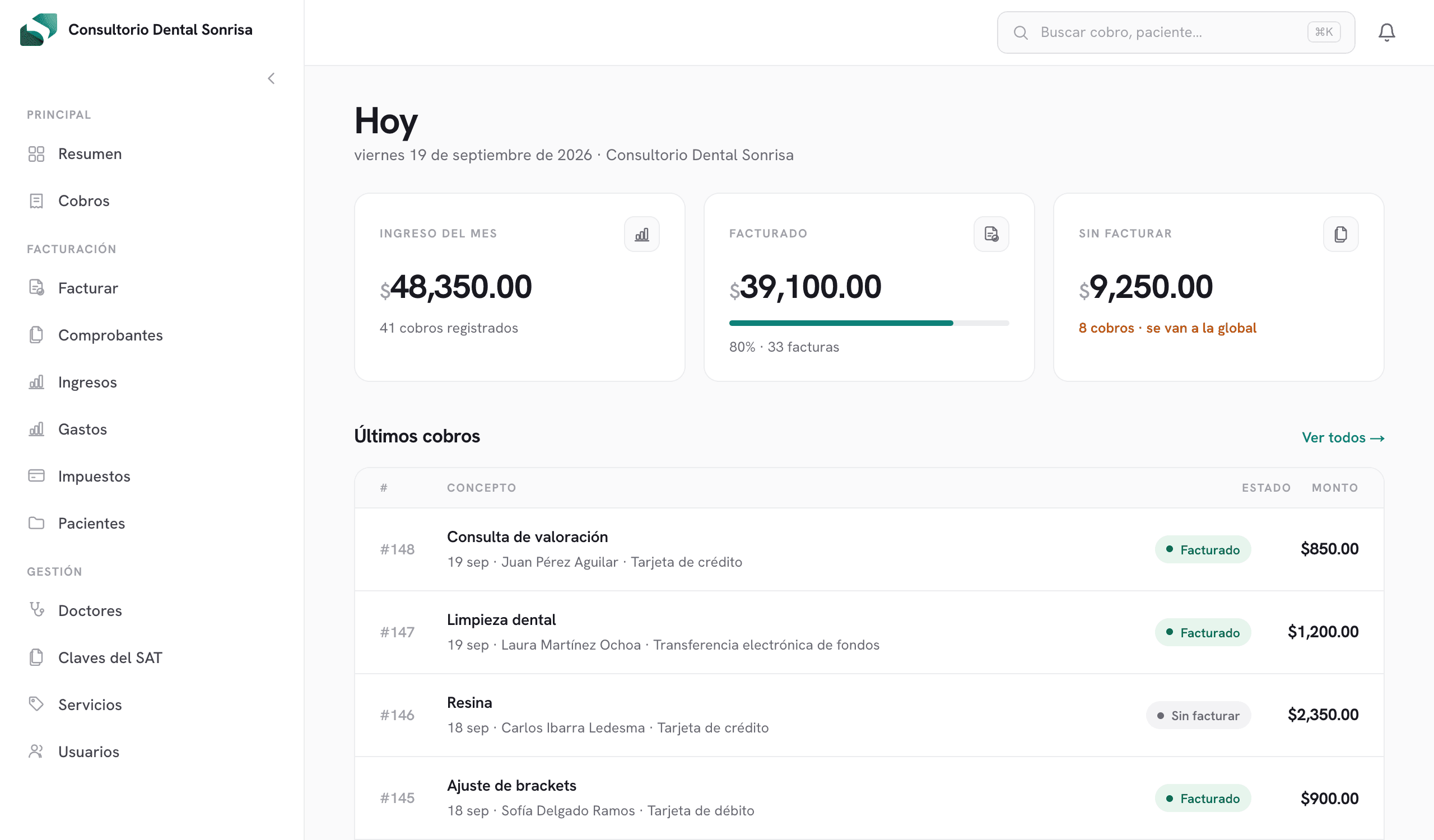Click the $9,250.00 sin facturar amount
Image resolution: width=1434 pixels, height=840 pixels.
1146,287
